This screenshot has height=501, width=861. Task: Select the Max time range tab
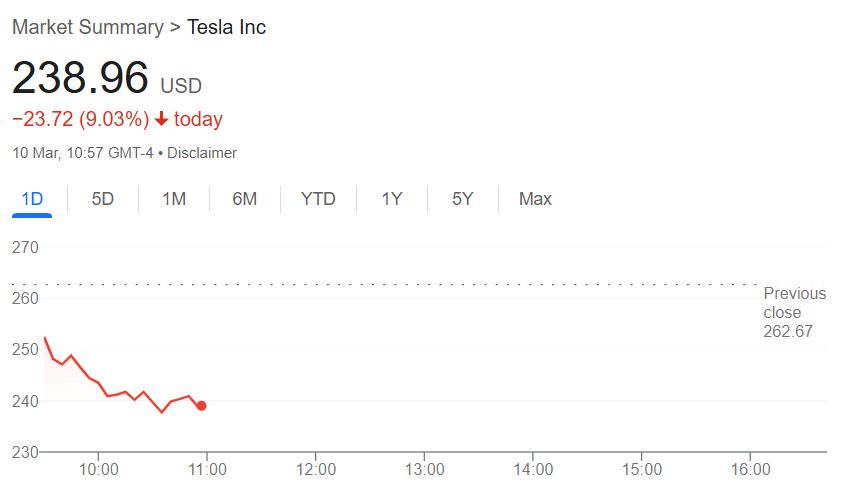click(535, 199)
